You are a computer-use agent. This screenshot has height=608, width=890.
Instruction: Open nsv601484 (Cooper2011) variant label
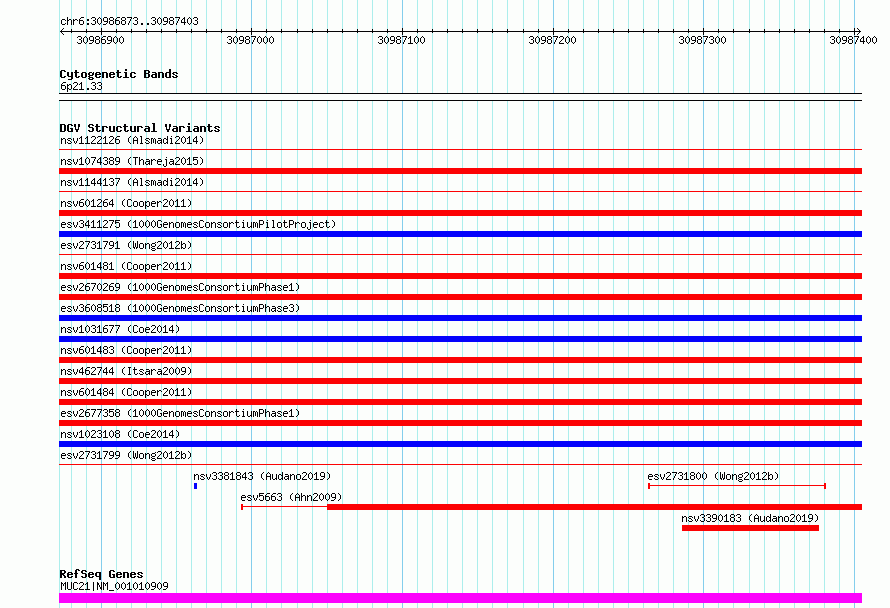[126, 392]
